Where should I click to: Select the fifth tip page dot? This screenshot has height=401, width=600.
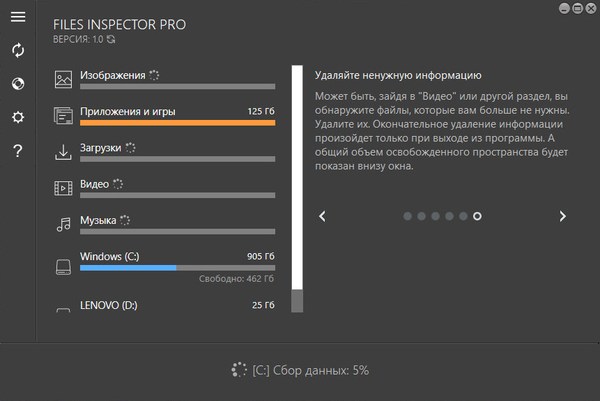[463, 215]
